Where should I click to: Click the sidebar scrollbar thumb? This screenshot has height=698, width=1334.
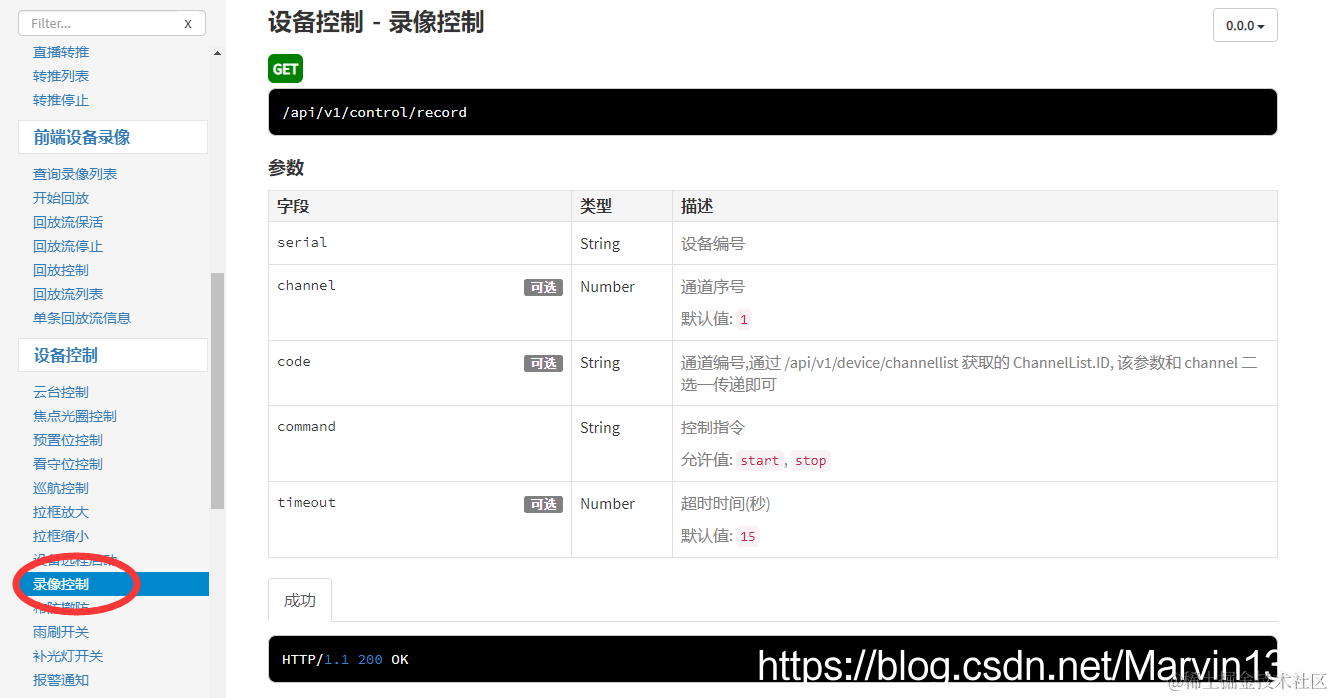coord(217,391)
